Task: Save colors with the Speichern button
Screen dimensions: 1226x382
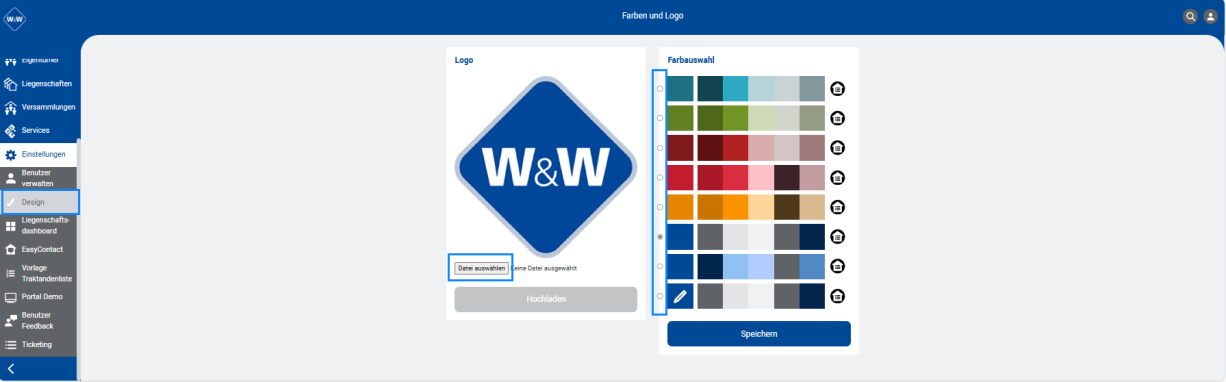Action: pyautogui.click(x=759, y=334)
